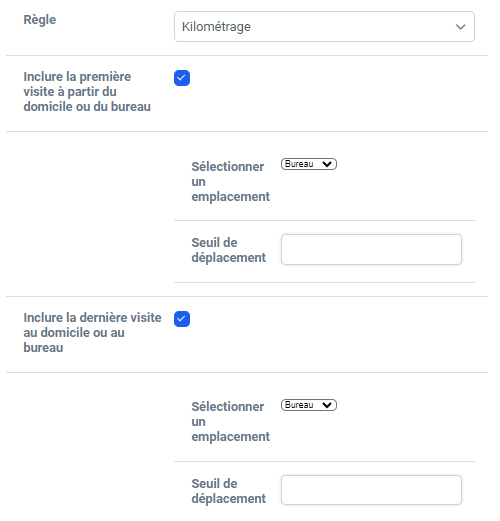Click first Sélectionner un emplacement label

pyautogui.click(x=230, y=182)
